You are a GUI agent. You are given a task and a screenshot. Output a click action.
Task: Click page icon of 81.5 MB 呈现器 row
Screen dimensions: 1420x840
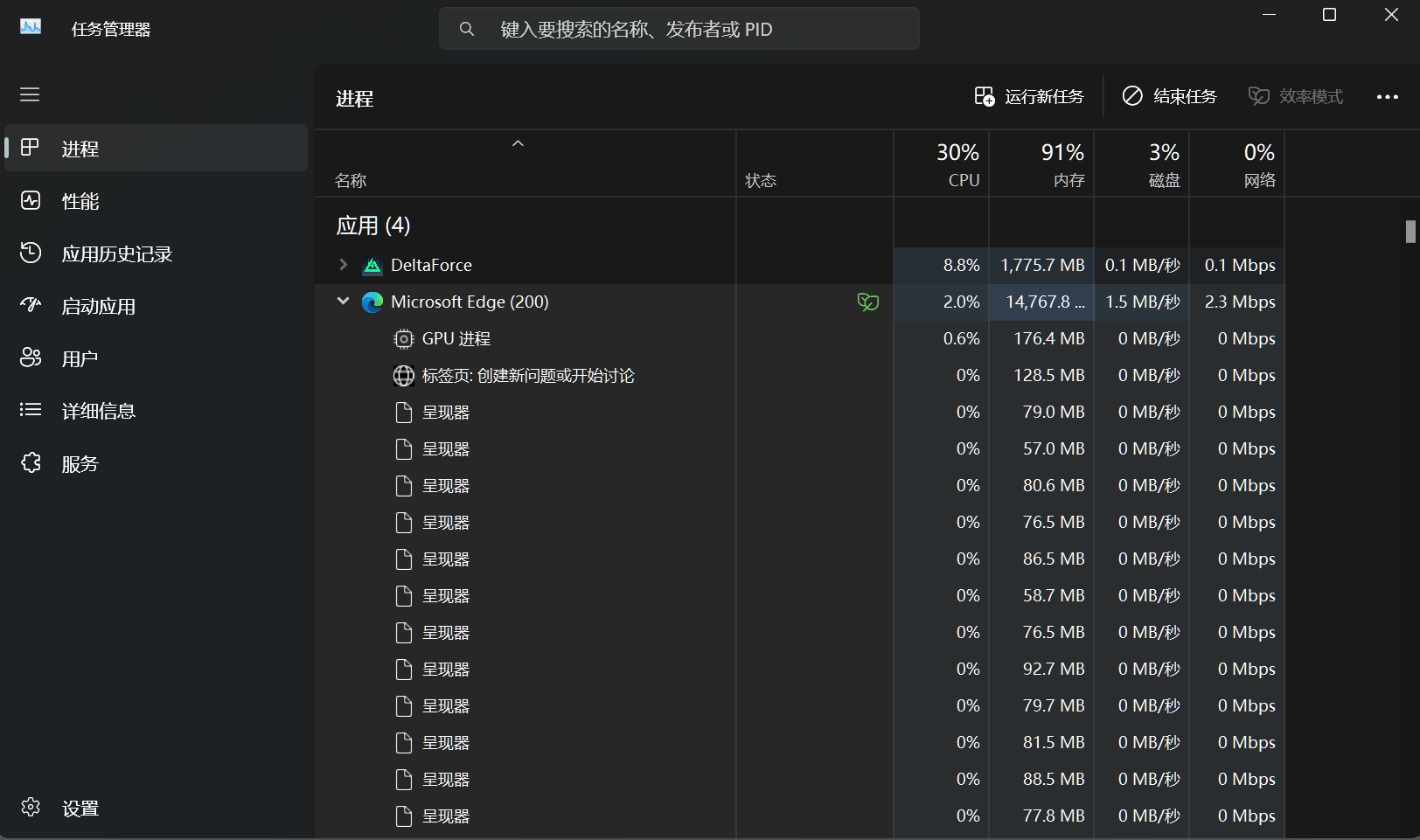tap(403, 743)
